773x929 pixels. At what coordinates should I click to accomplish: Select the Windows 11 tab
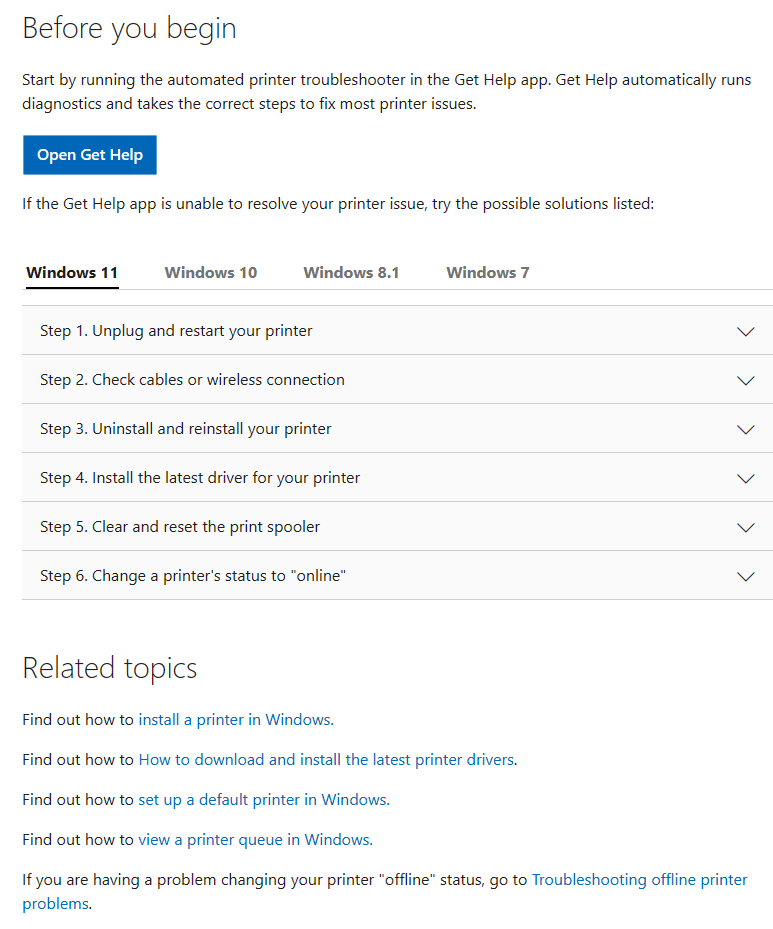tap(71, 272)
